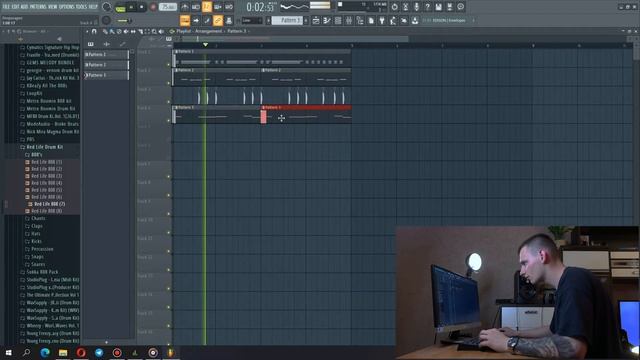The image size is (640, 360).
Task: Toggle the active countdown-before-recording icon
Action: tap(207, 7)
